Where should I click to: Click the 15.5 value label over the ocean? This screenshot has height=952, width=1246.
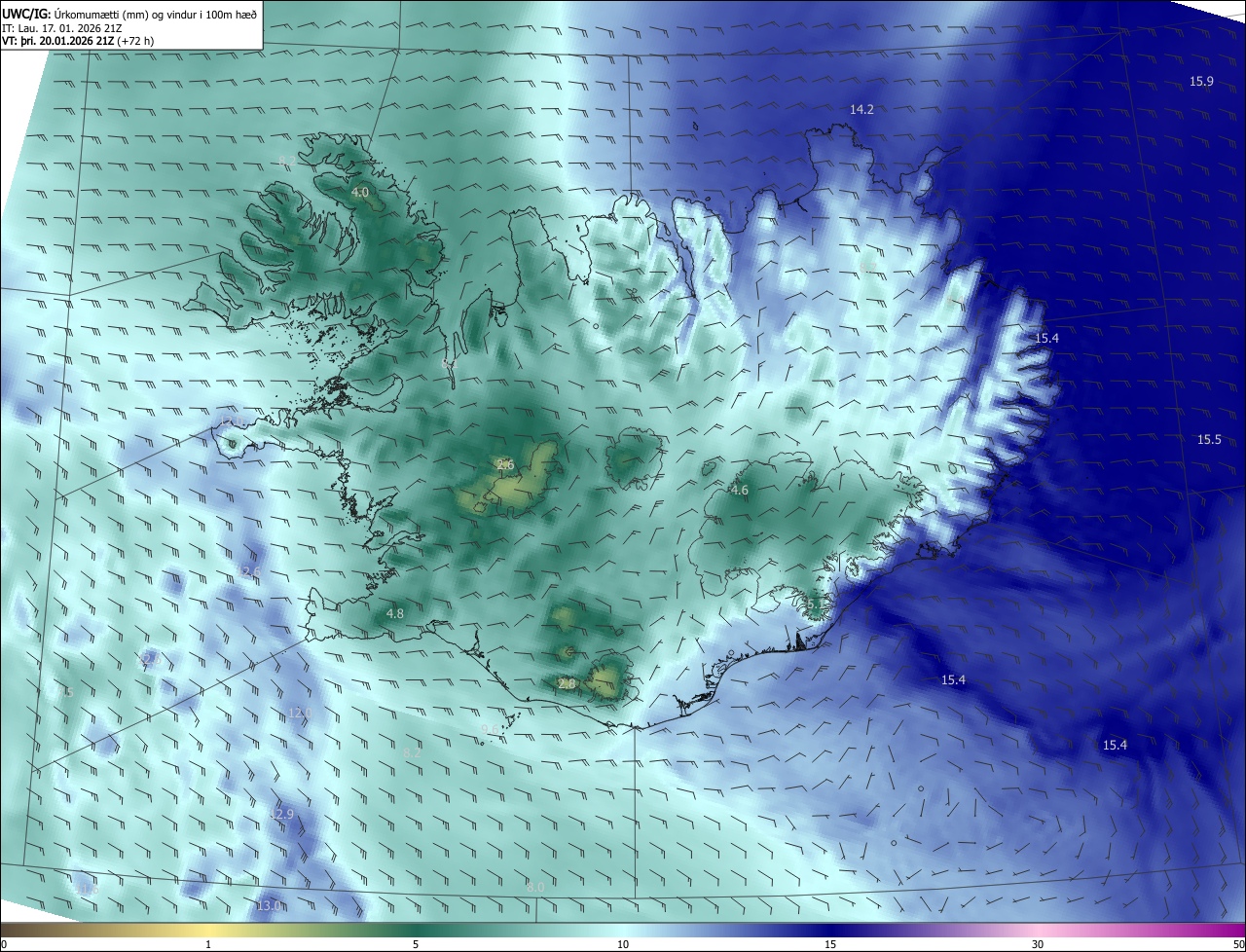click(x=1208, y=440)
